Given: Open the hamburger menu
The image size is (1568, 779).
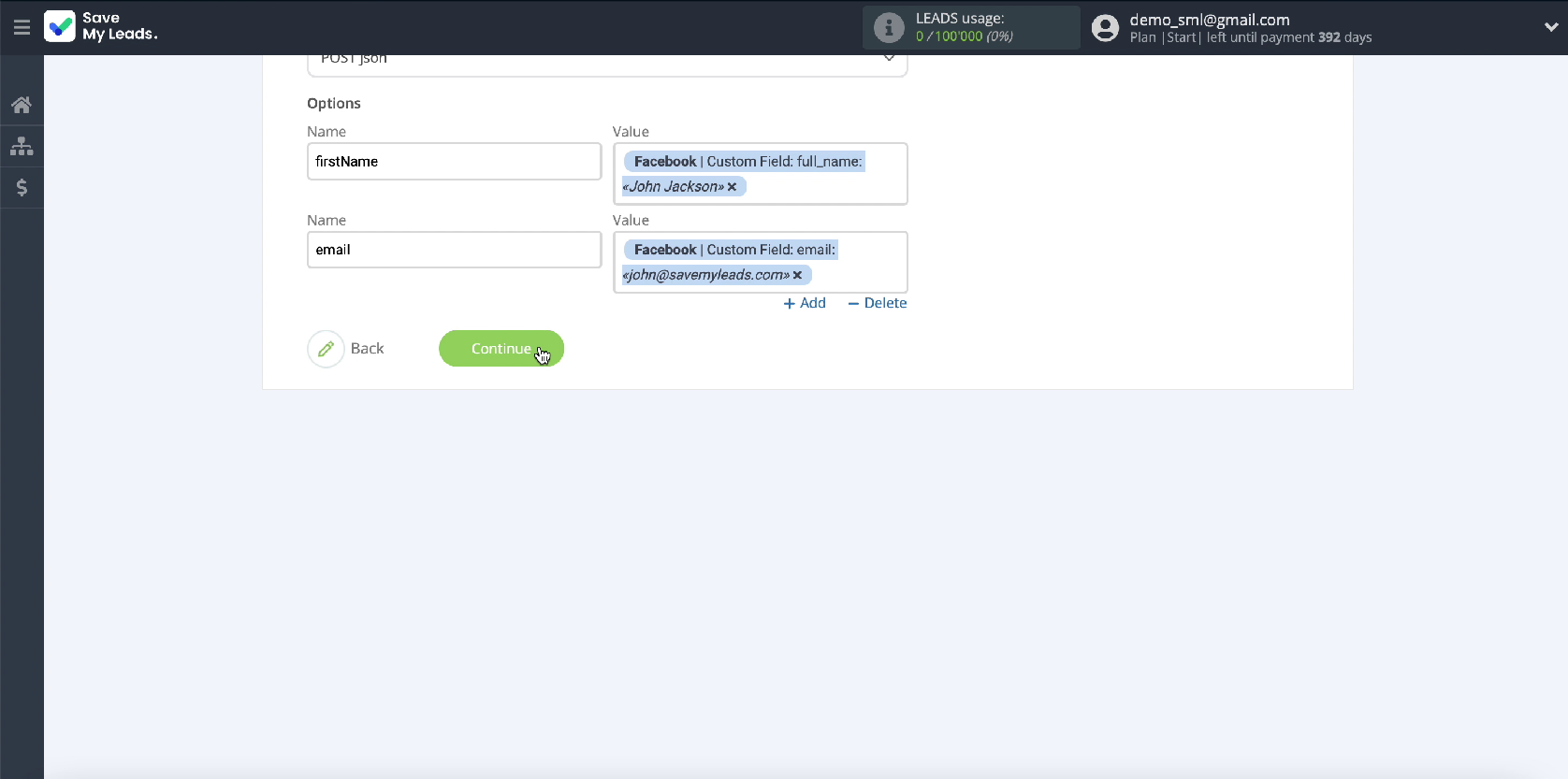Looking at the screenshot, I should click(22, 27).
